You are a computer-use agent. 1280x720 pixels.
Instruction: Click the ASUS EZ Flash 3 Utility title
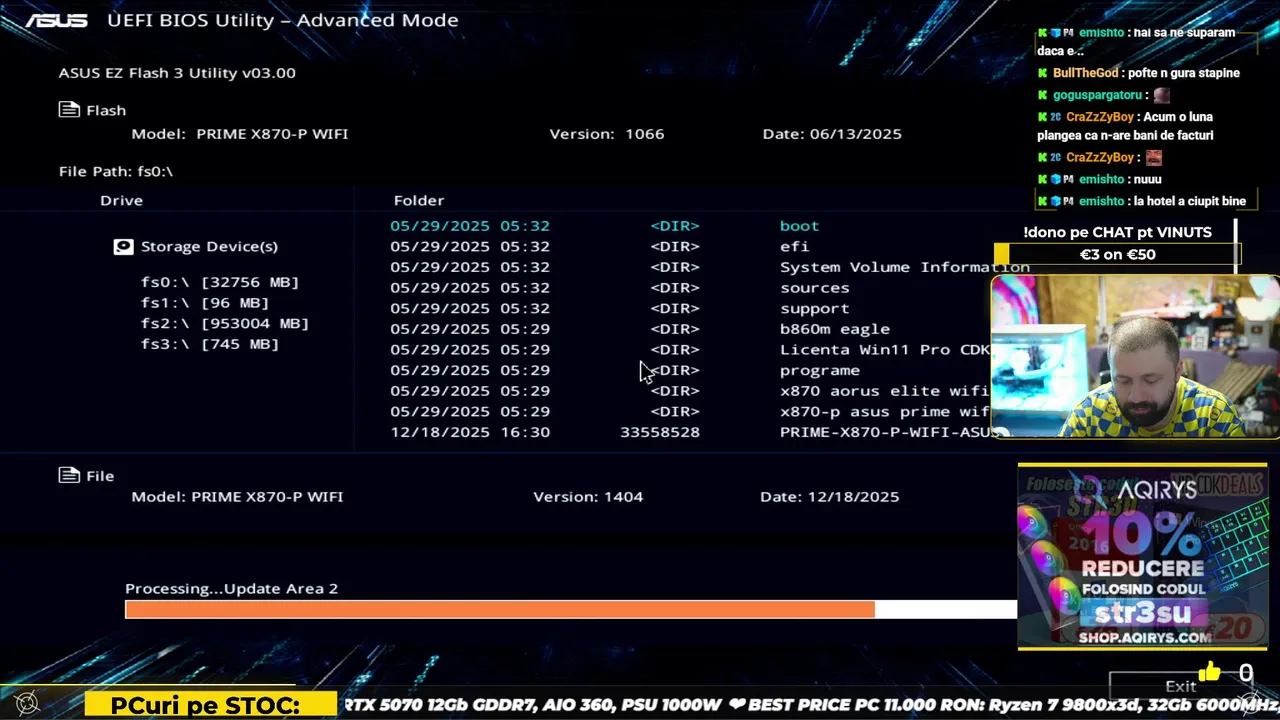[x=177, y=72]
